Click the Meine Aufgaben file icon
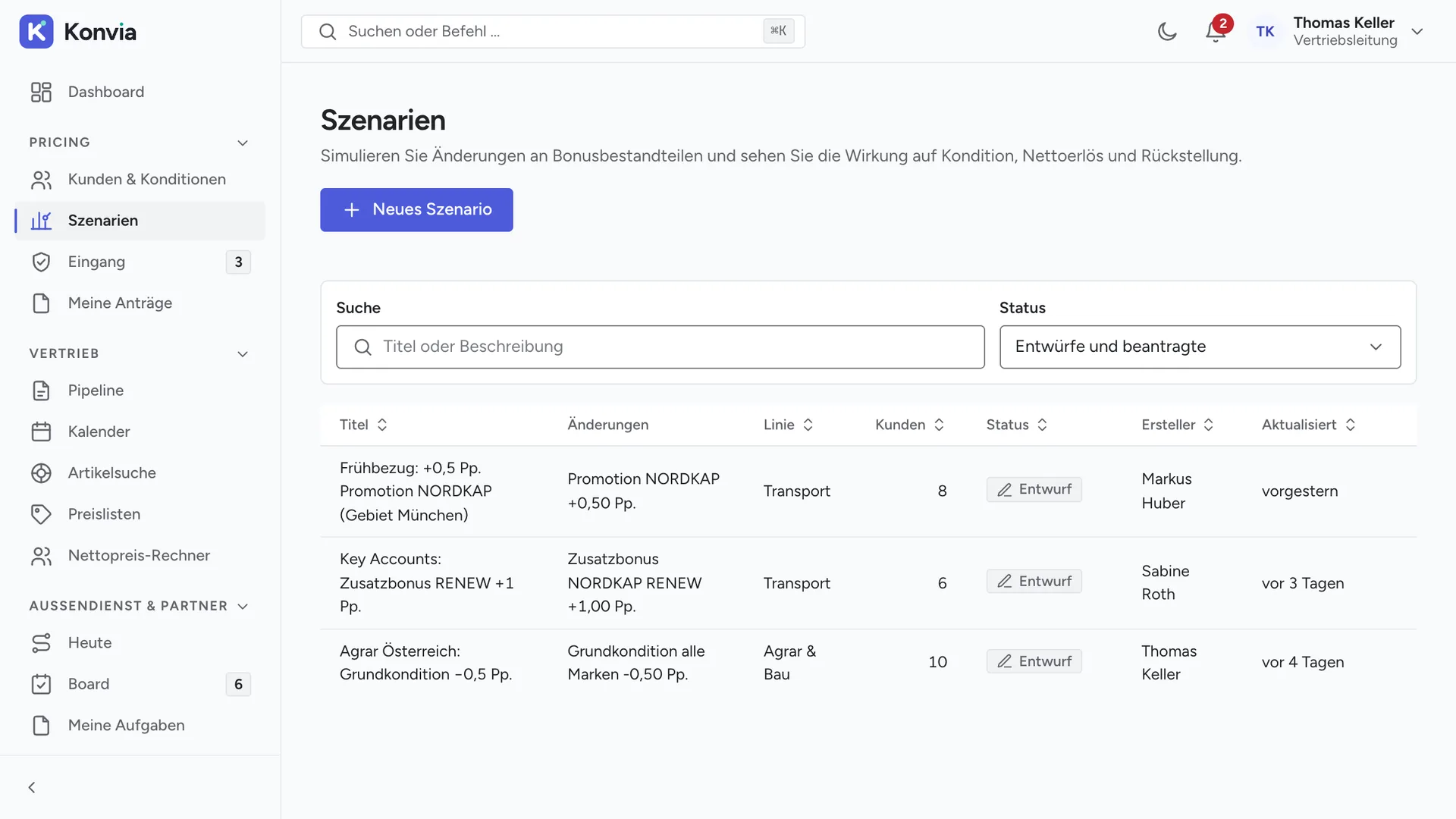Screen dimensions: 1456x819 [41, 726]
